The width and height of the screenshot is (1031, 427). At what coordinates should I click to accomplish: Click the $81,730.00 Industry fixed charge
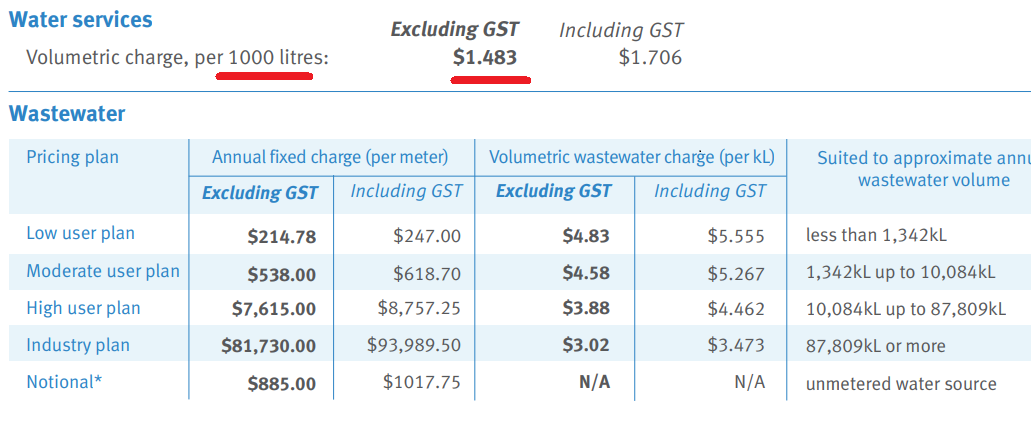point(270,345)
